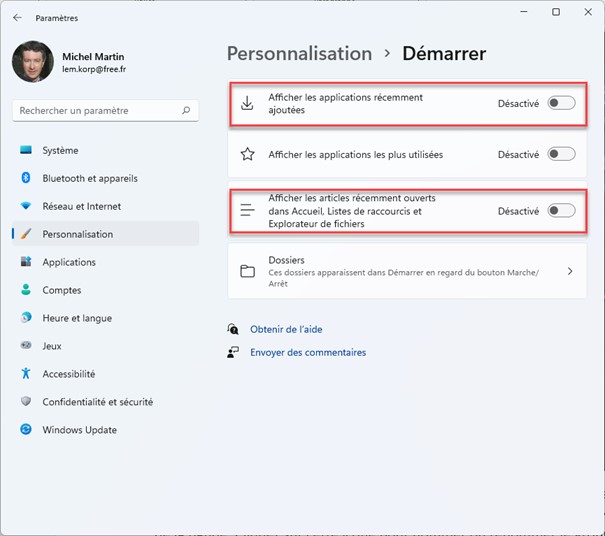Image resolution: width=605 pixels, height=536 pixels.
Task: Enable the recently added applications toggle
Action: click(561, 103)
